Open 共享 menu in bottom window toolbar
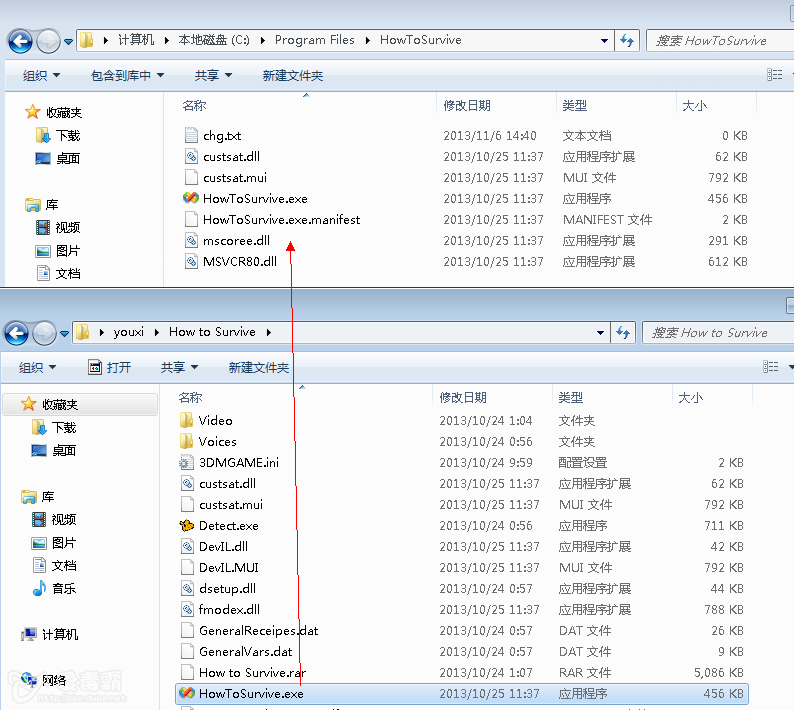 coord(179,368)
